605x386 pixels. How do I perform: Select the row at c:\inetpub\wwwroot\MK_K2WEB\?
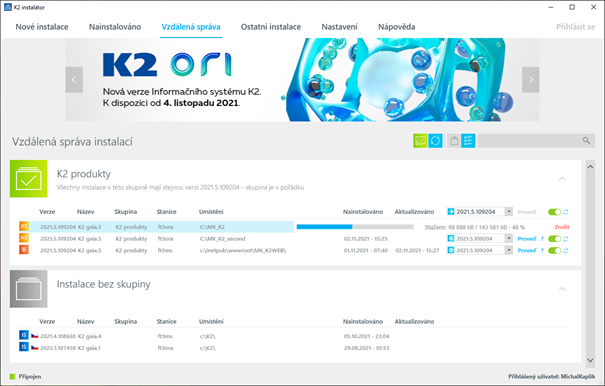point(295,250)
